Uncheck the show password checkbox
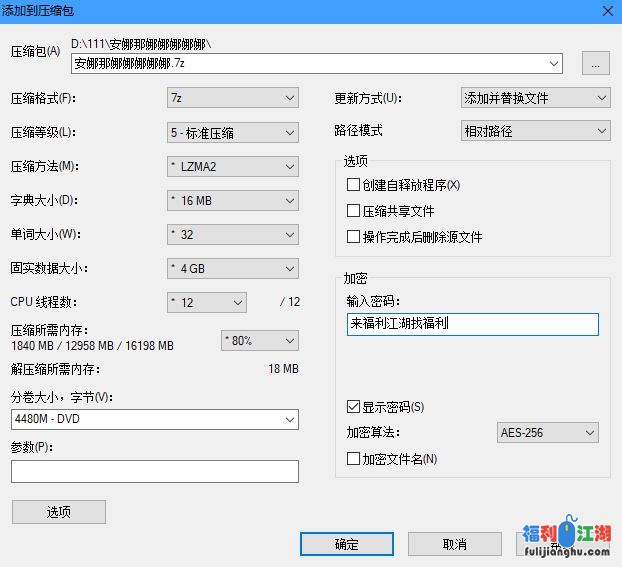622x567 pixels. pyautogui.click(x=353, y=407)
